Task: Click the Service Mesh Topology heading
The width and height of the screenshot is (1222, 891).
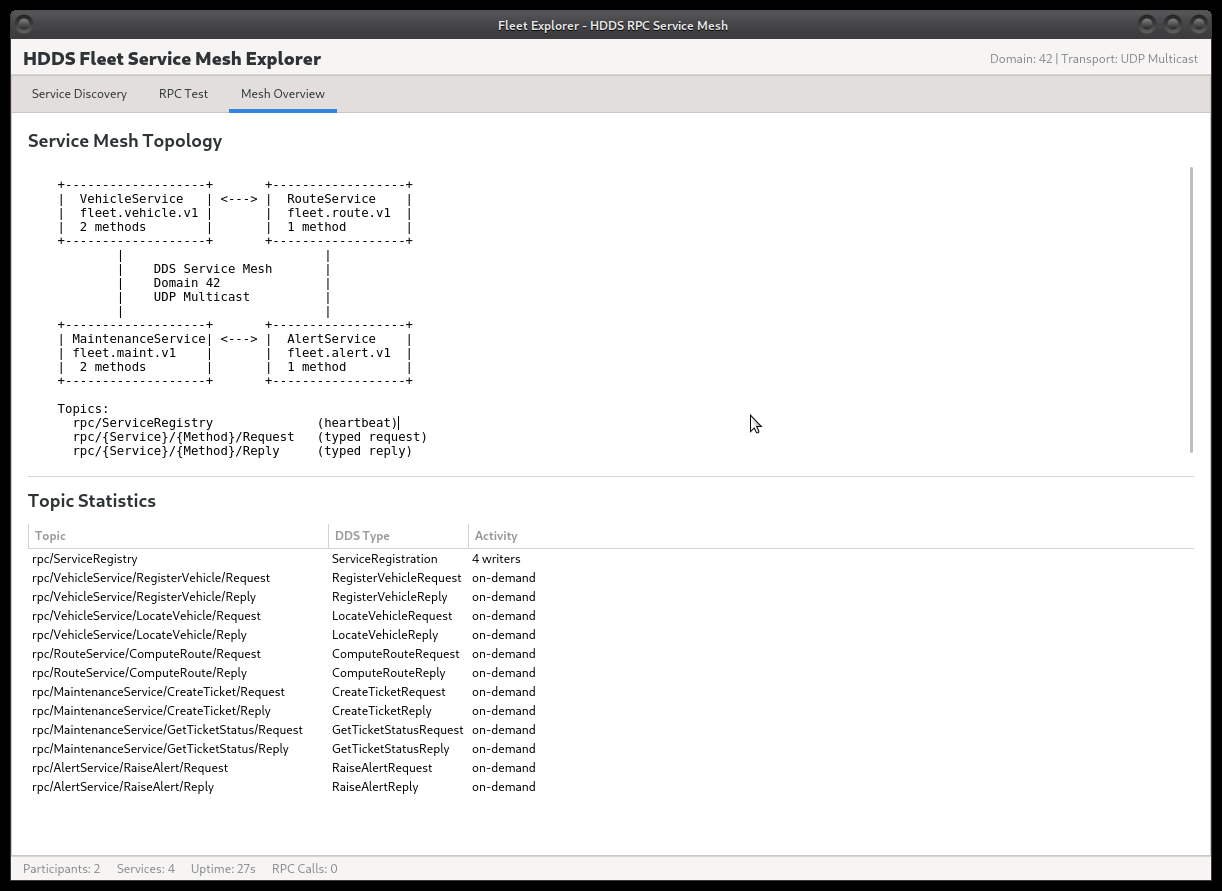Action: 125,141
